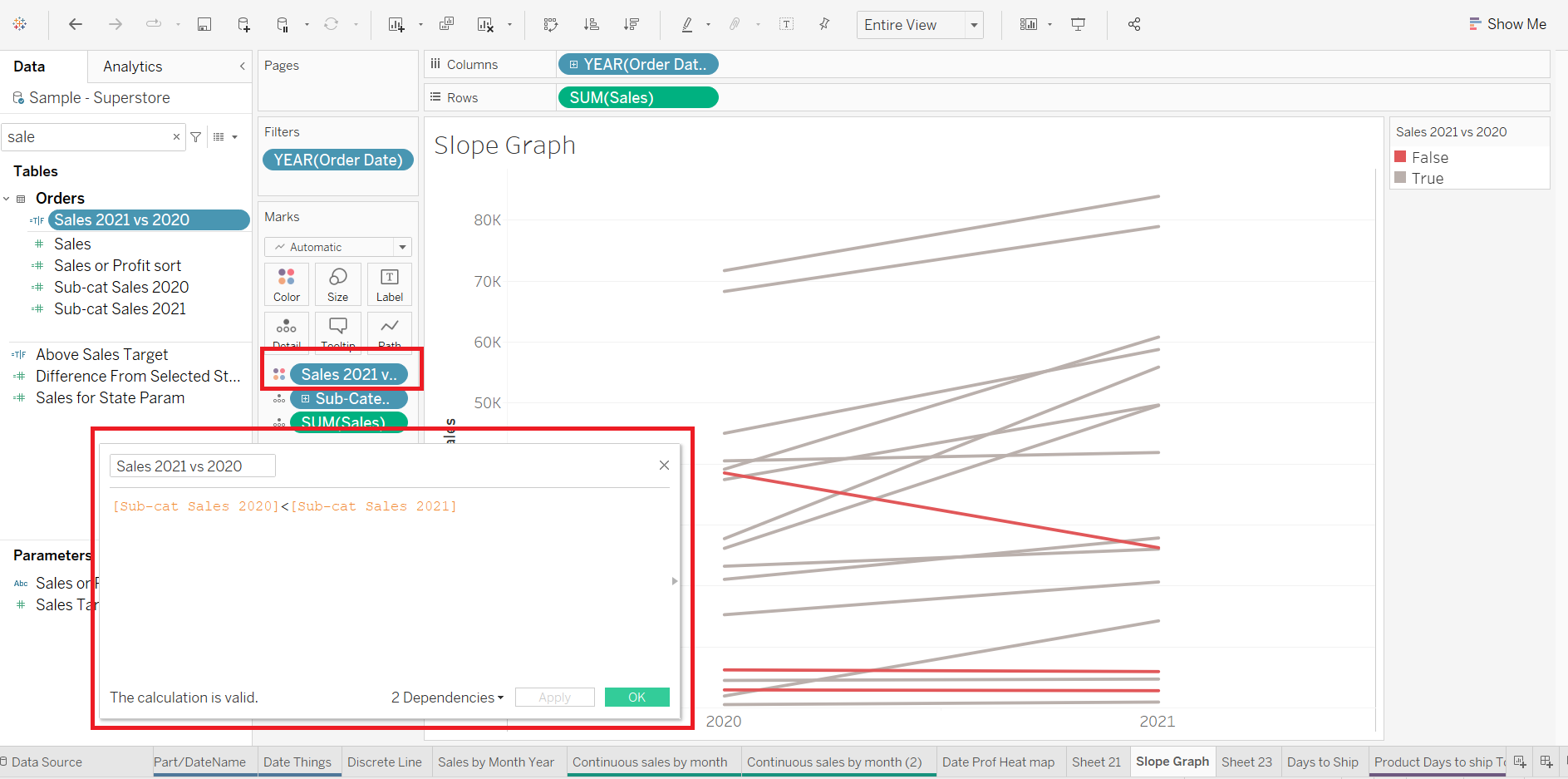This screenshot has height=779, width=1568.
Task: Expand the calculation editor function list arrow
Action: point(675,581)
